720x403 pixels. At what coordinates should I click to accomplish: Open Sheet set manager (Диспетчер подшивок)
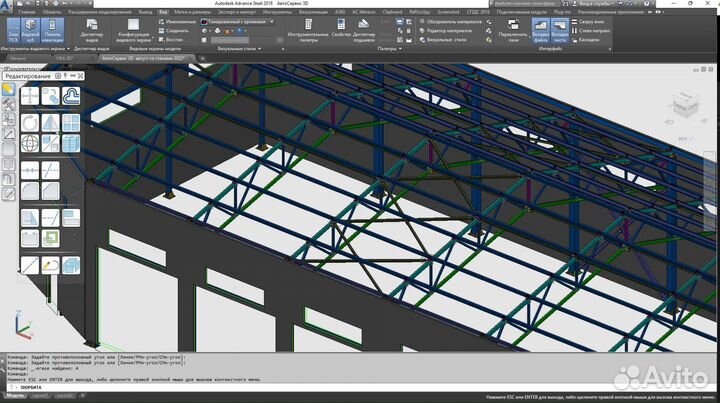[x=364, y=31]
